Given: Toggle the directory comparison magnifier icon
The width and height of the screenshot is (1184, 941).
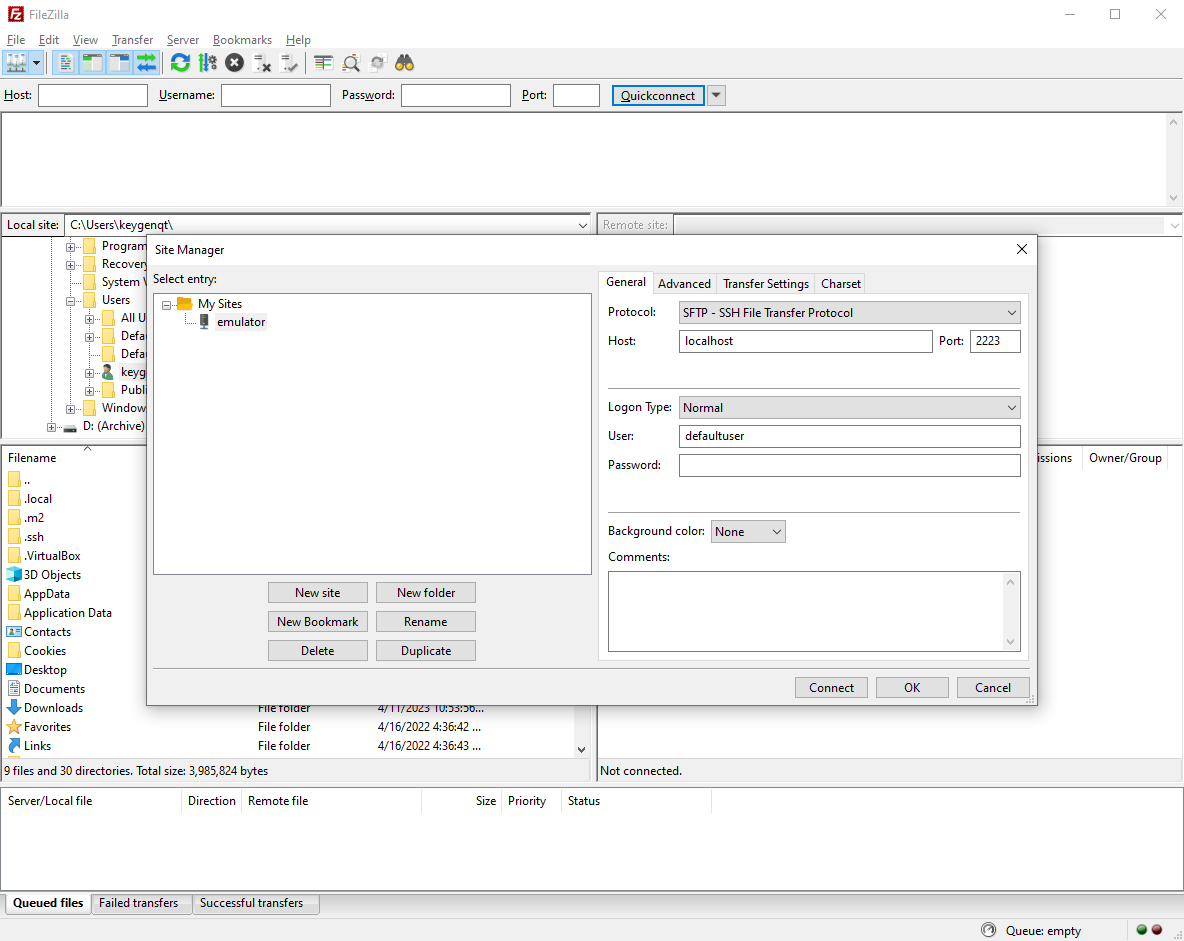Looking at the screenshot, I should (x=350, y=63).
